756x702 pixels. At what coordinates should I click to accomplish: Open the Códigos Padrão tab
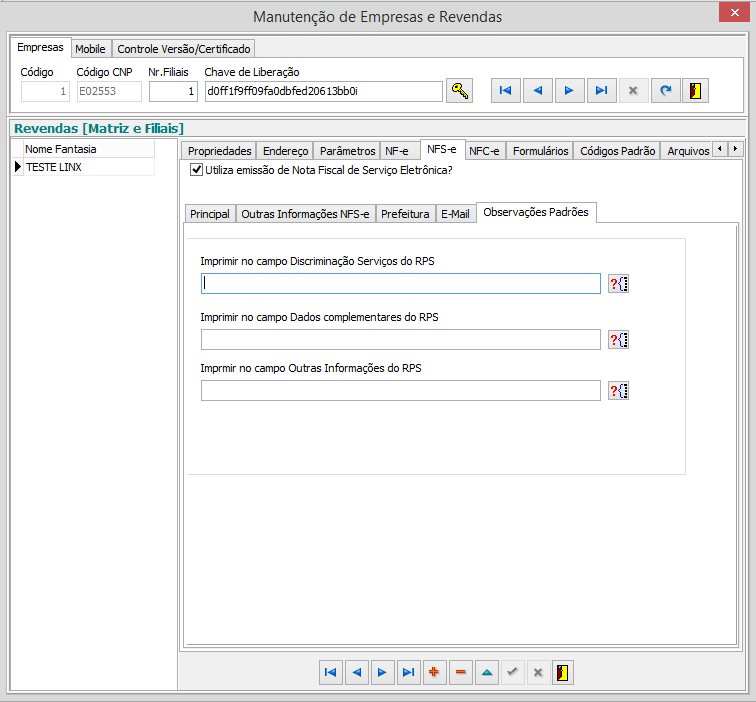617,151
